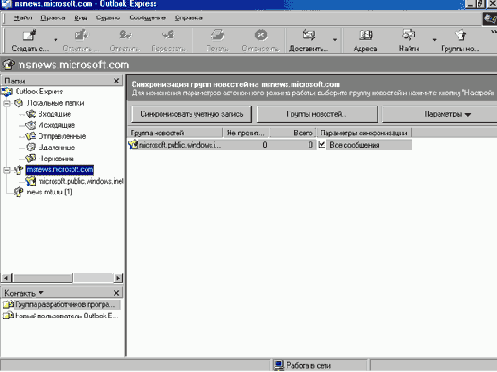Open the Sent Items (Отправленные) folder
This screenshot has height=372, width=497.
click(x=62, y=136)
